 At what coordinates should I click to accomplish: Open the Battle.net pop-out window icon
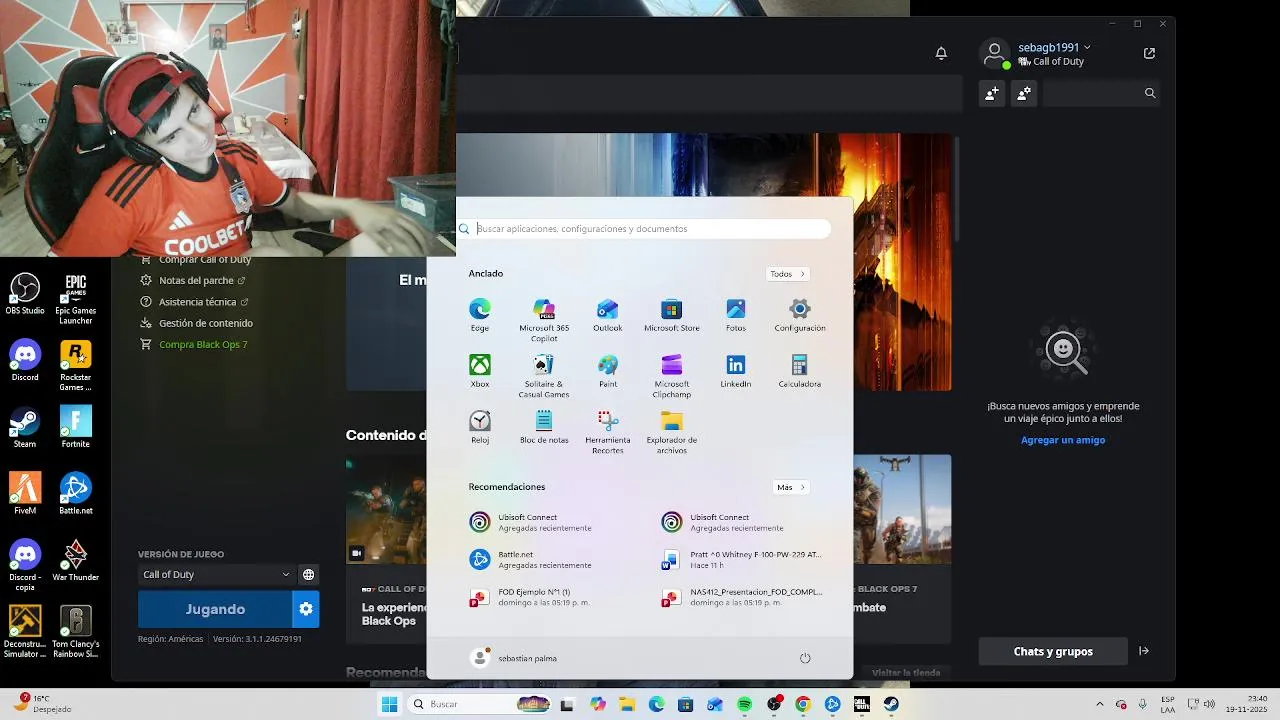click(1149, 53)
